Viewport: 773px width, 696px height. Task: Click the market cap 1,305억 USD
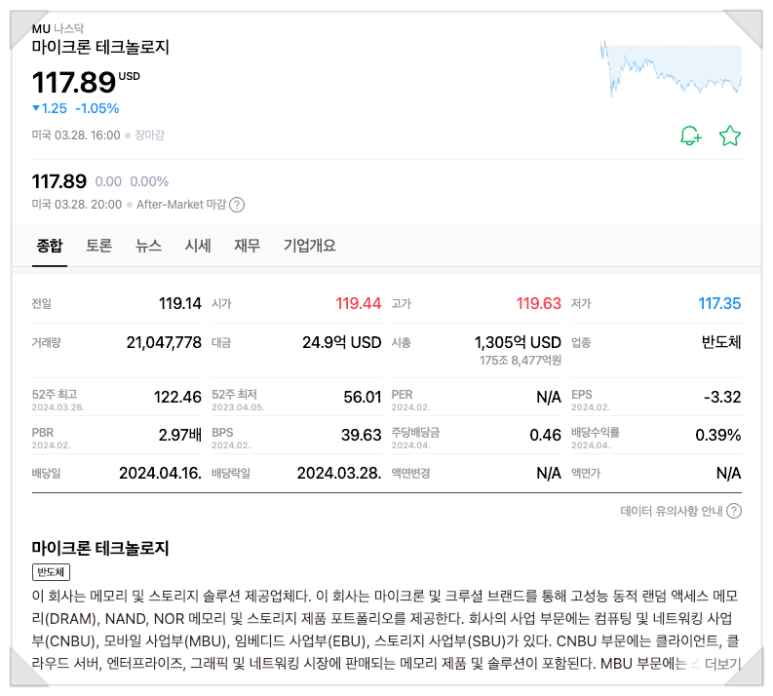point(518,343)
